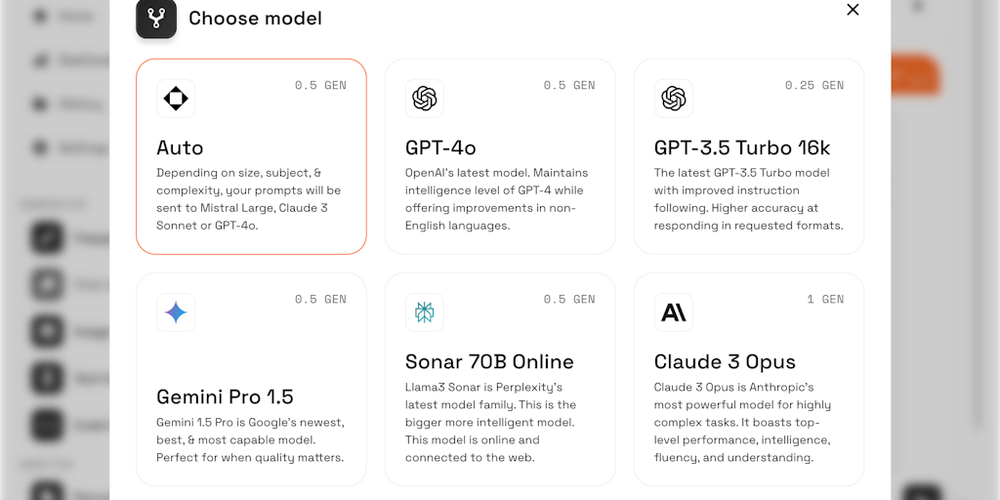Select the Claude 3 Opus title
This screenshot has height=500, width=1000.
point(724,362)
